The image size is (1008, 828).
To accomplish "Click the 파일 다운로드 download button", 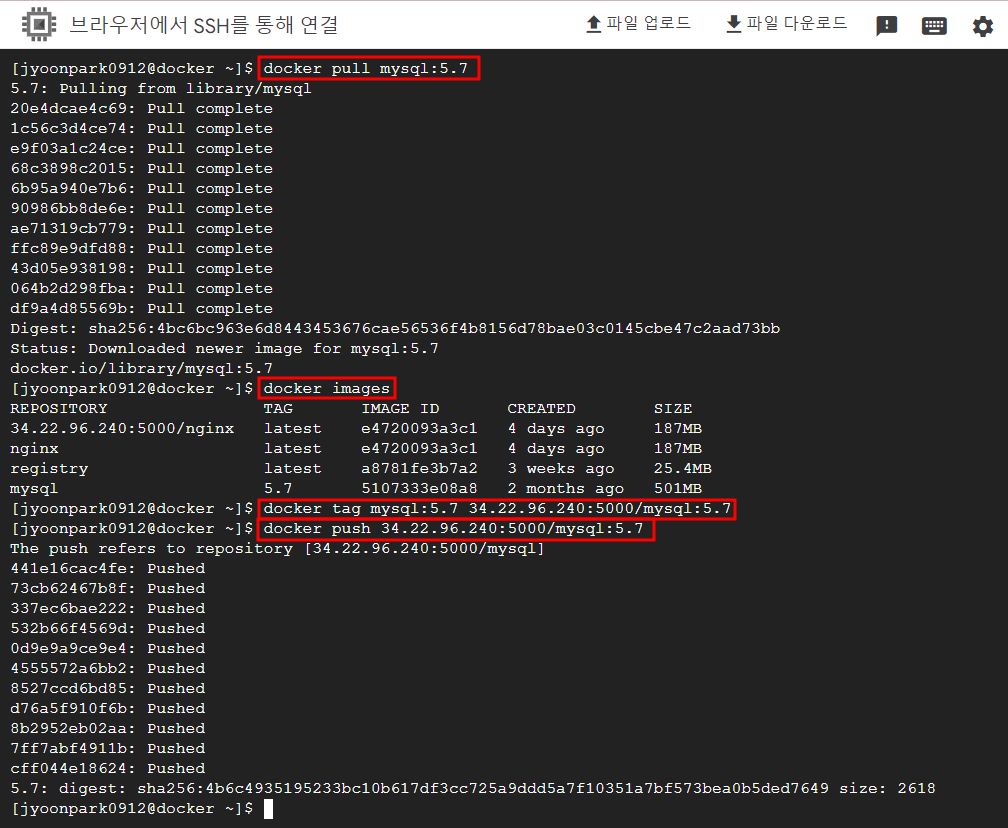I will [786, 24].
